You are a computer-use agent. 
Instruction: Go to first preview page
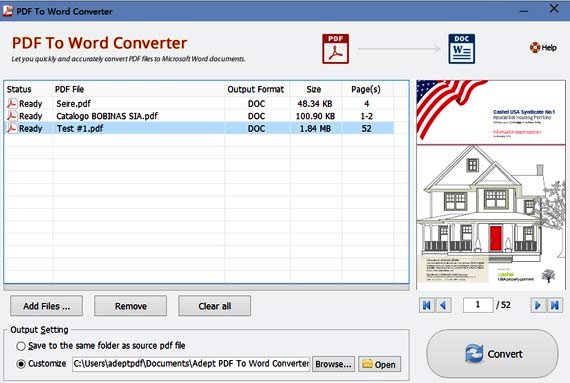click(x=427, y=305)
